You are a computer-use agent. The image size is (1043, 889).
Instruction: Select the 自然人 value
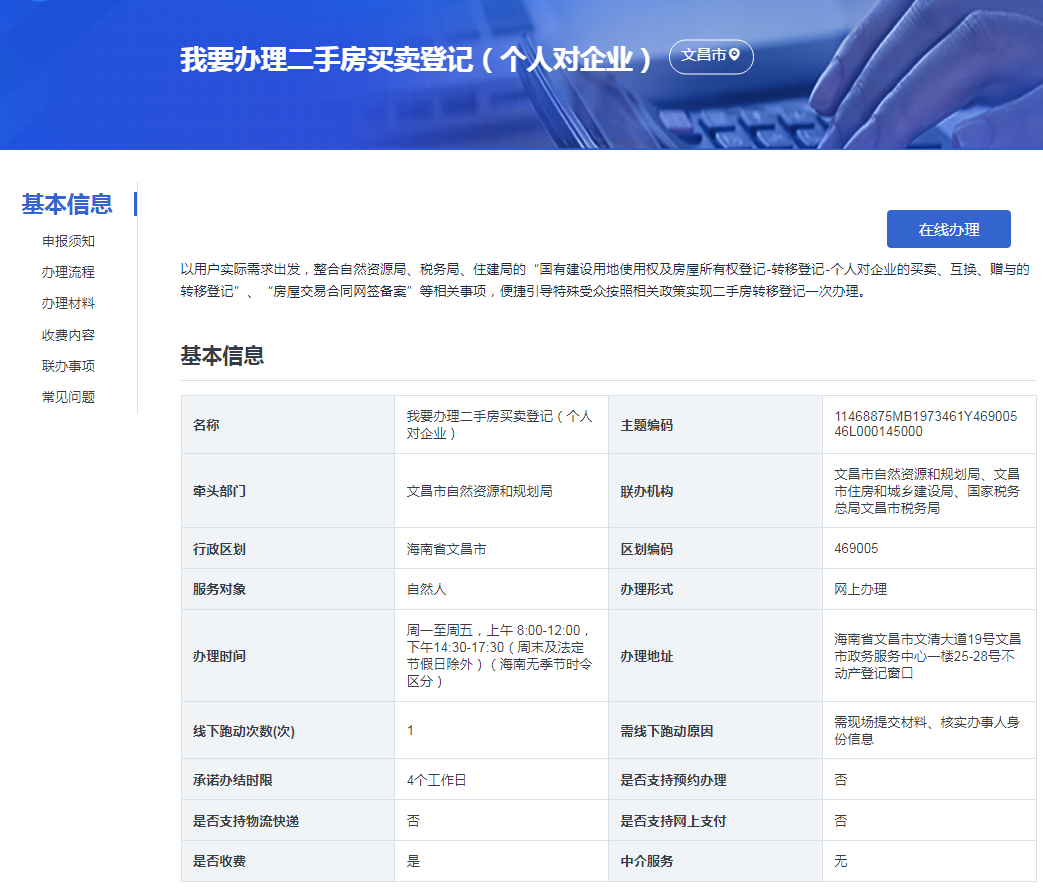pos(426,589)
